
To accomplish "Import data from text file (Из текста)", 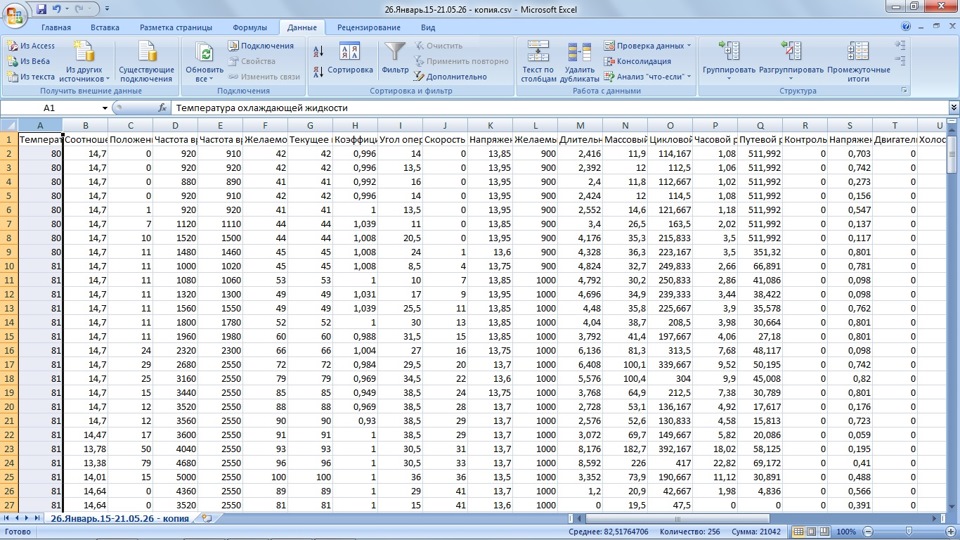I will click(31, 77).
